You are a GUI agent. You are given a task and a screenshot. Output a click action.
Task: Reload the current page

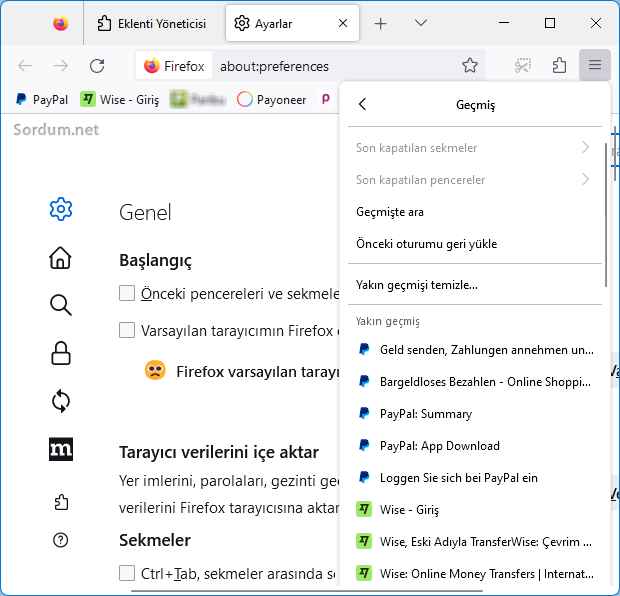97,66
